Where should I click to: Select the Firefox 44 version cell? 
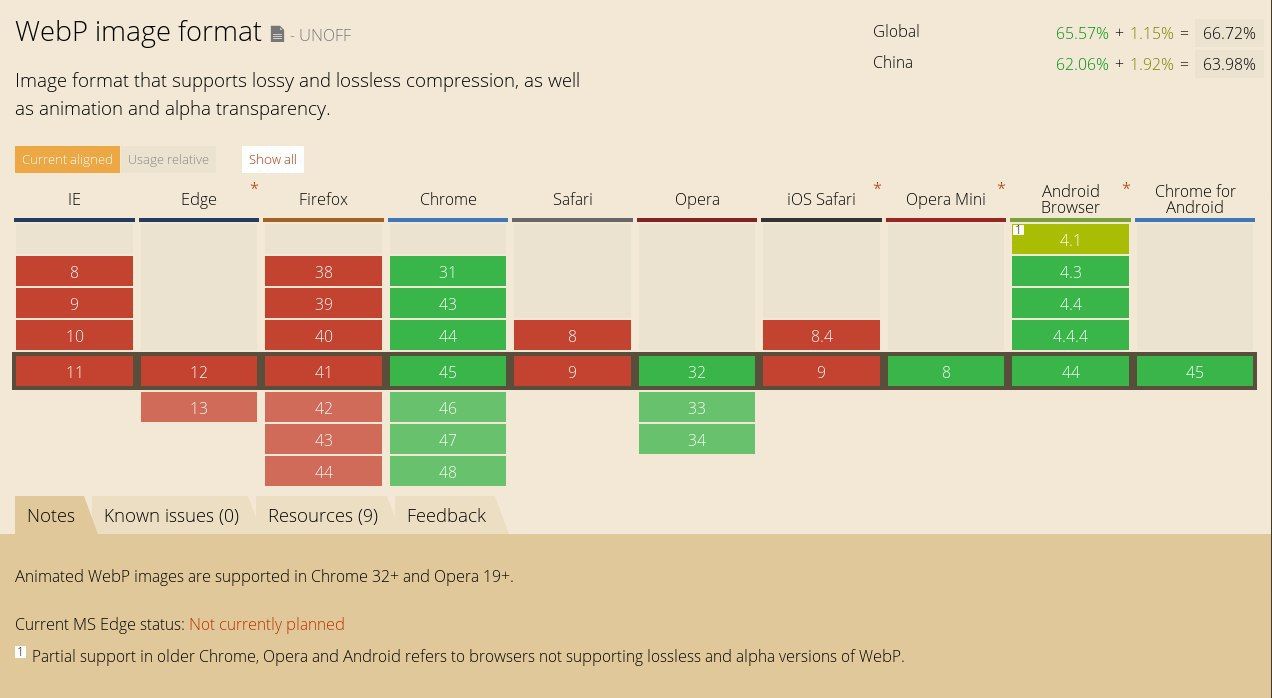pyautogui.click(x=323, y=472)
